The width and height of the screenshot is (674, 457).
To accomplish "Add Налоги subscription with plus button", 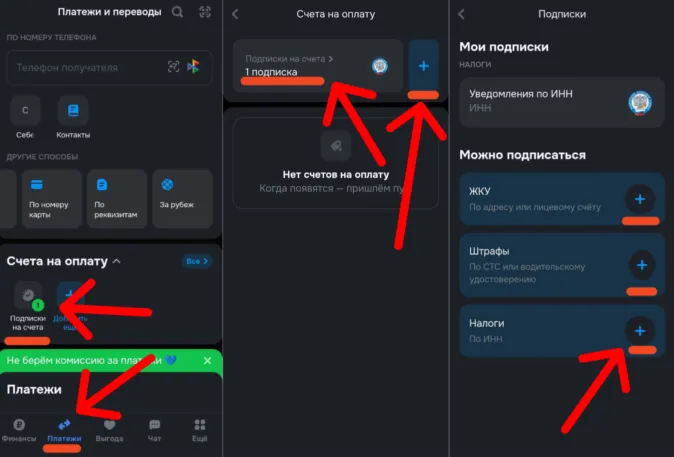I will click(640, 331).
